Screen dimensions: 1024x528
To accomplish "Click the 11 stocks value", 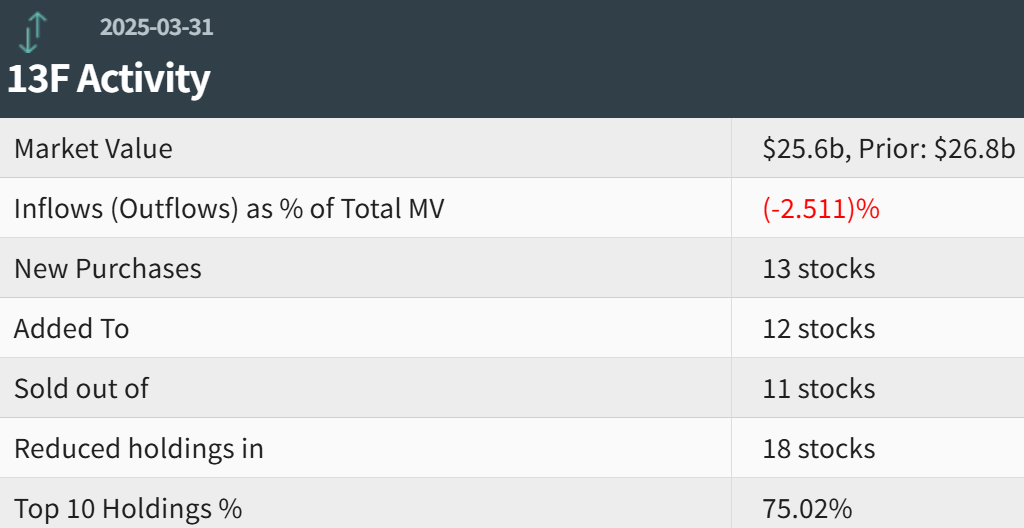I will click(x=818, y=389).
